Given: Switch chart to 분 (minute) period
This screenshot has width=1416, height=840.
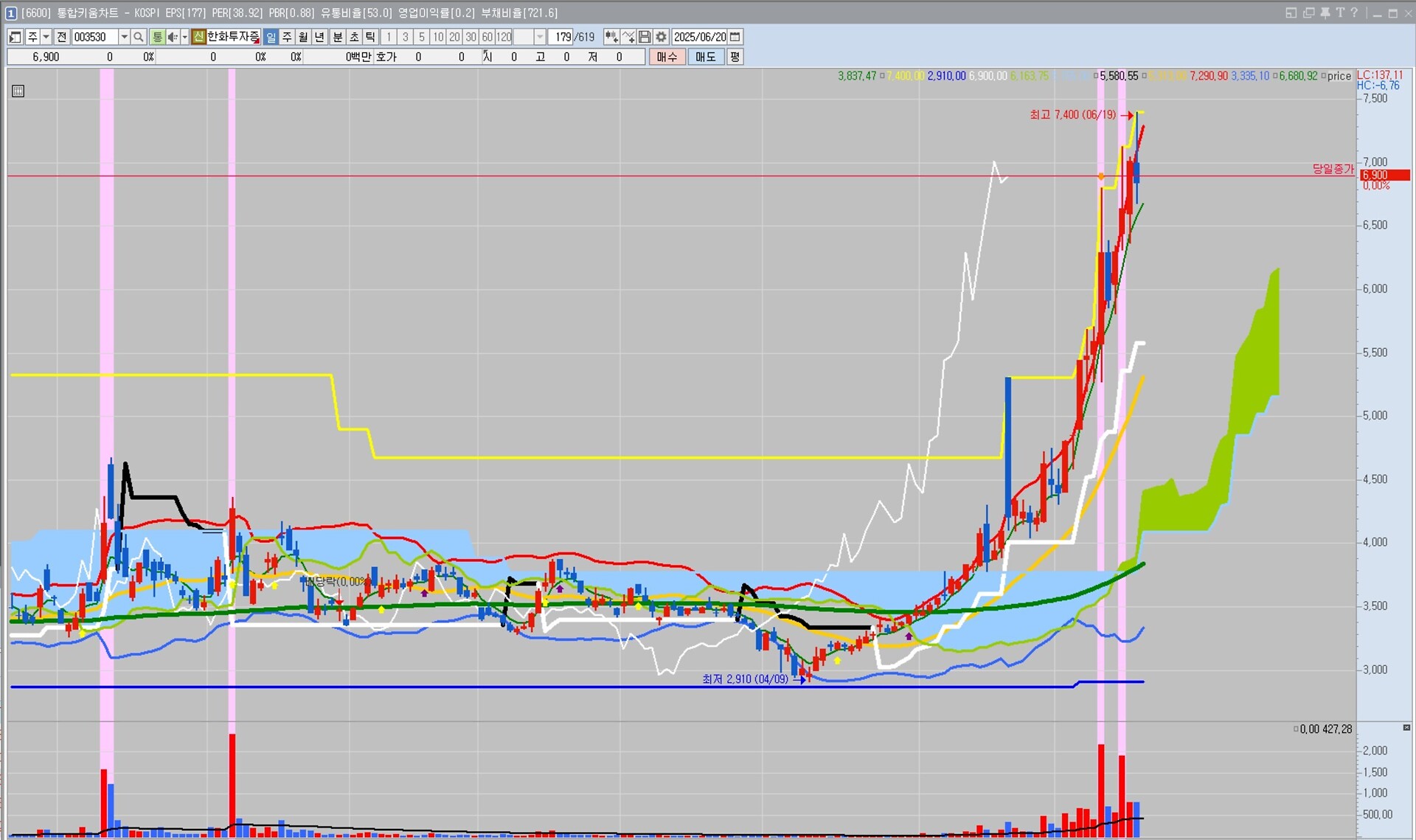Looking at the screenshot, I should [337, 37].
